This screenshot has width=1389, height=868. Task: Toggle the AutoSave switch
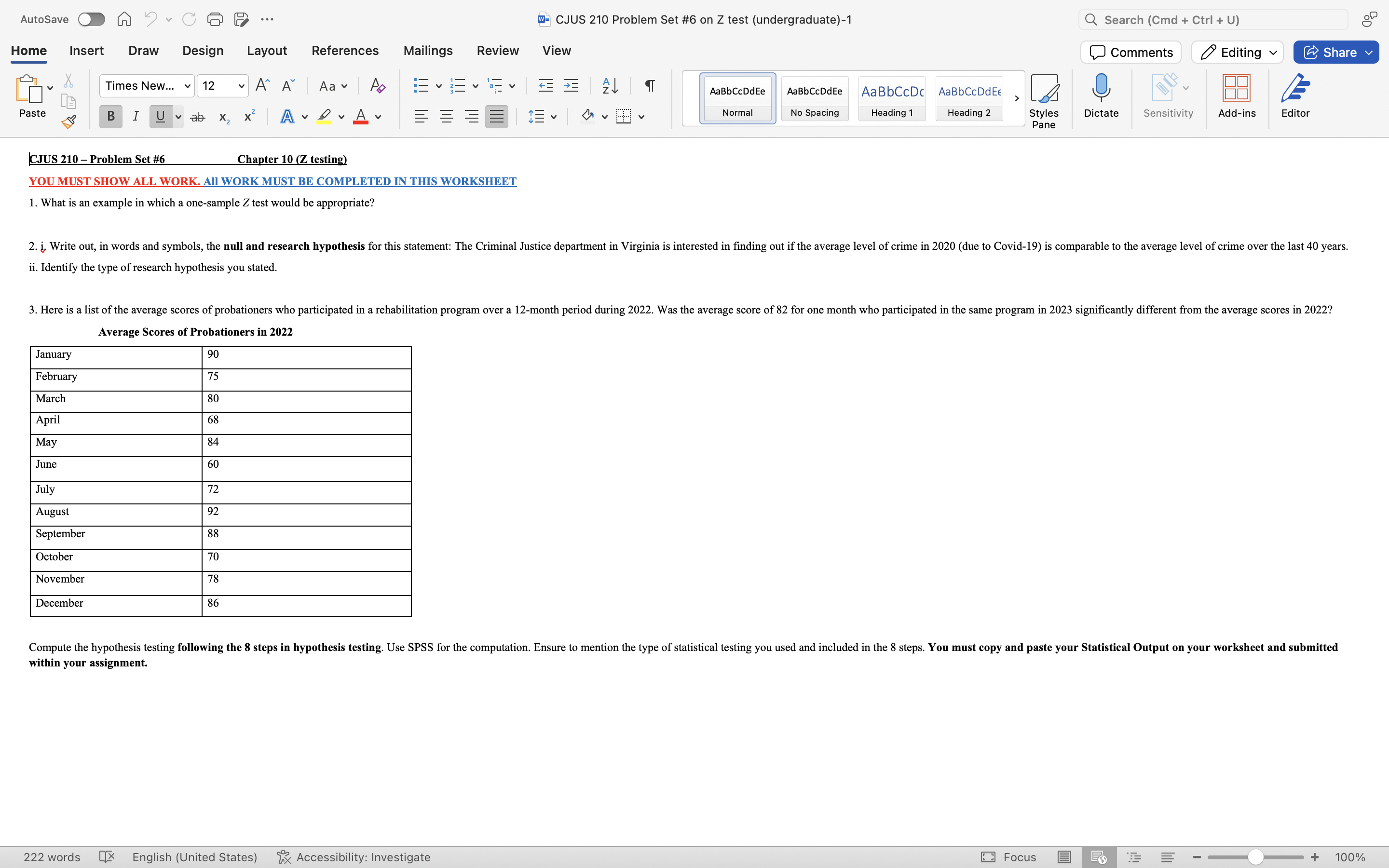92,19
